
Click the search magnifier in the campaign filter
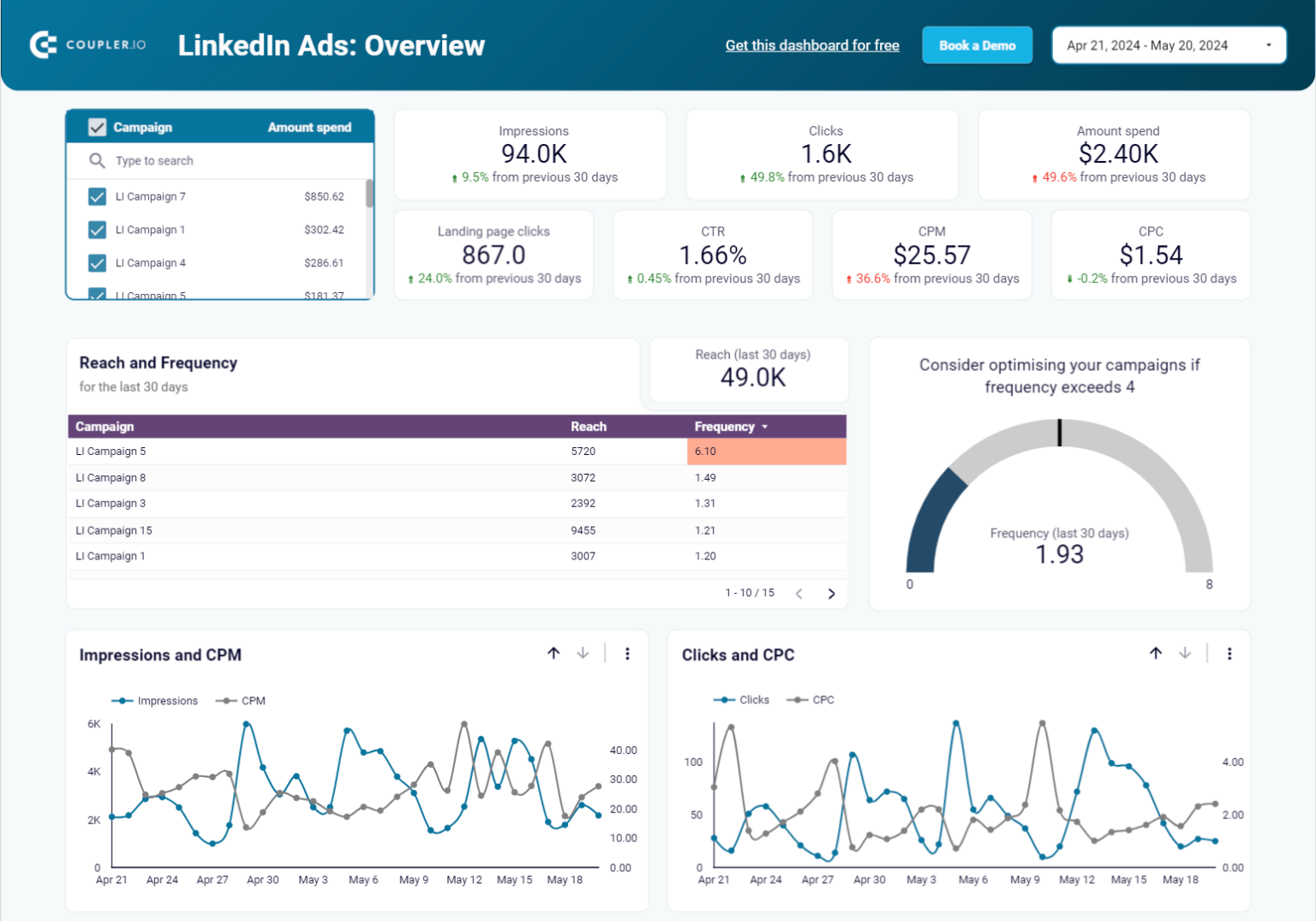(x=98, y=160)
